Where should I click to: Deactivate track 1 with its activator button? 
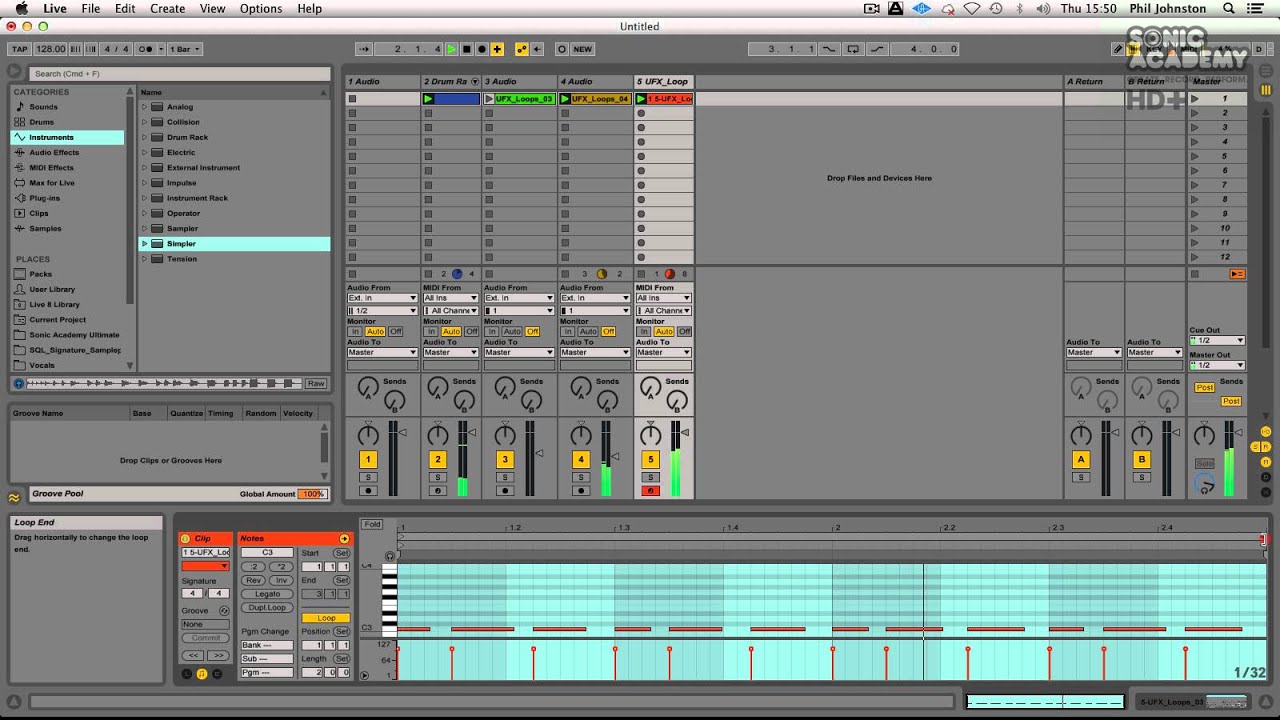point(368,460)
